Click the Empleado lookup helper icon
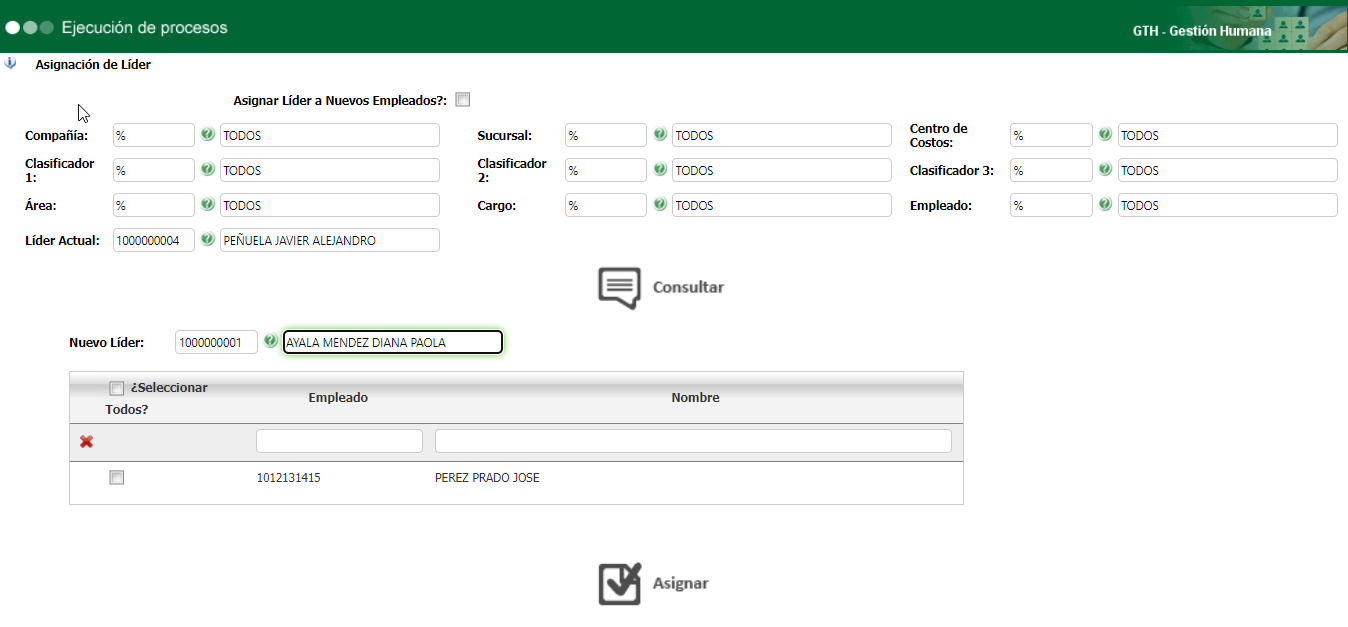Image resolution: width=1348 pixels, height=627 pixels. click(1106, 205)
